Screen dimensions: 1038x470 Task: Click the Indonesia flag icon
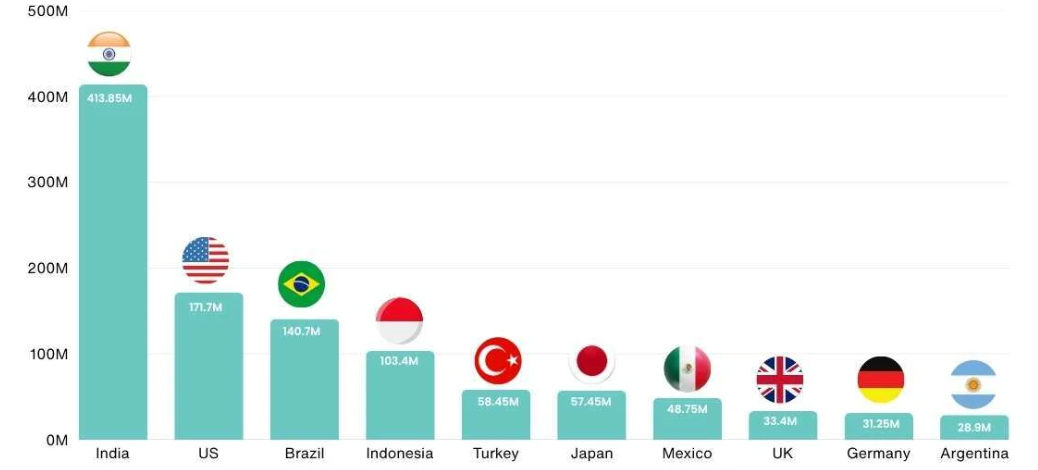[399, 321]
